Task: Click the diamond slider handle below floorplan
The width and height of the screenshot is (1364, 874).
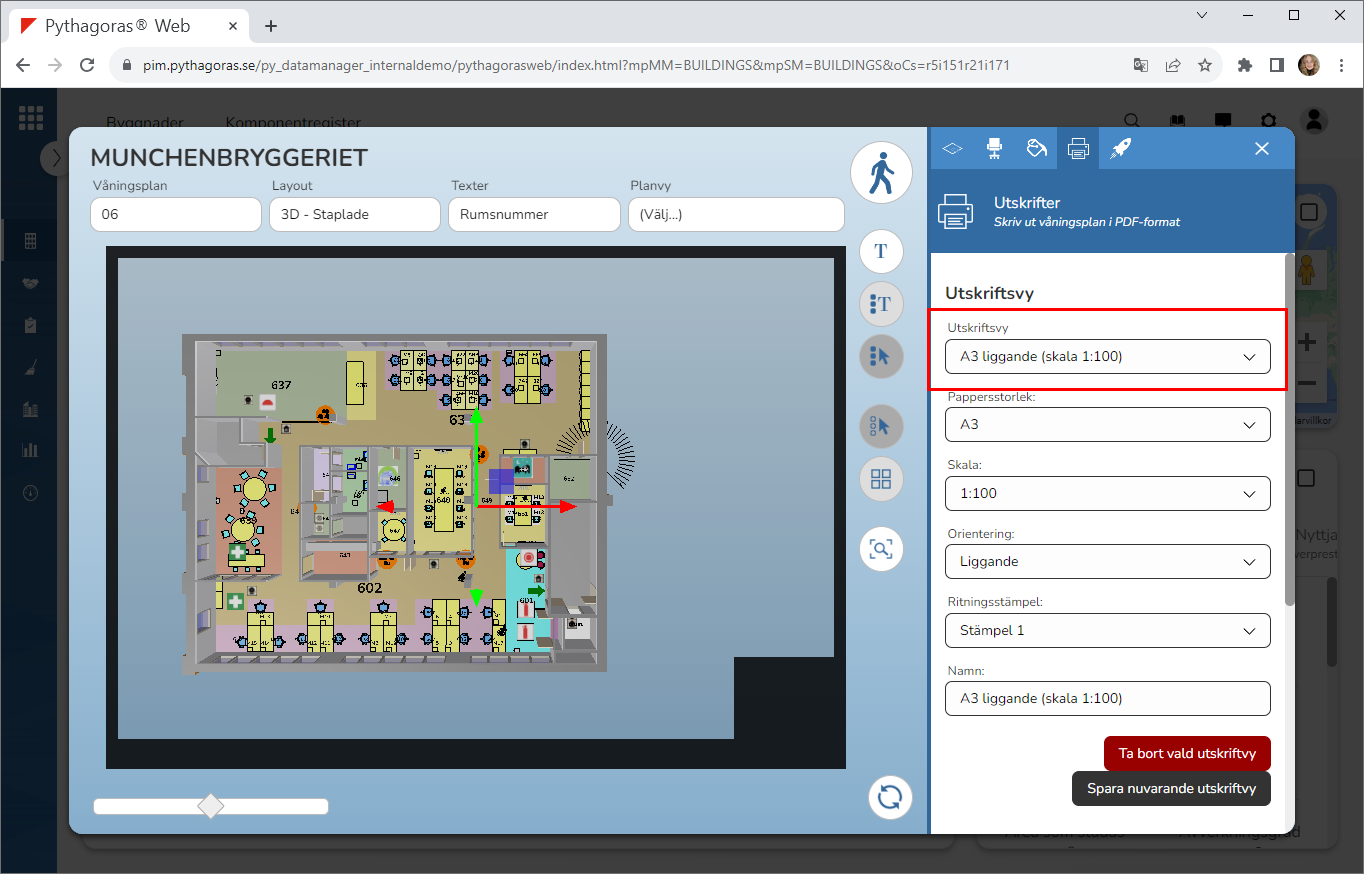Action: (211, 806)
